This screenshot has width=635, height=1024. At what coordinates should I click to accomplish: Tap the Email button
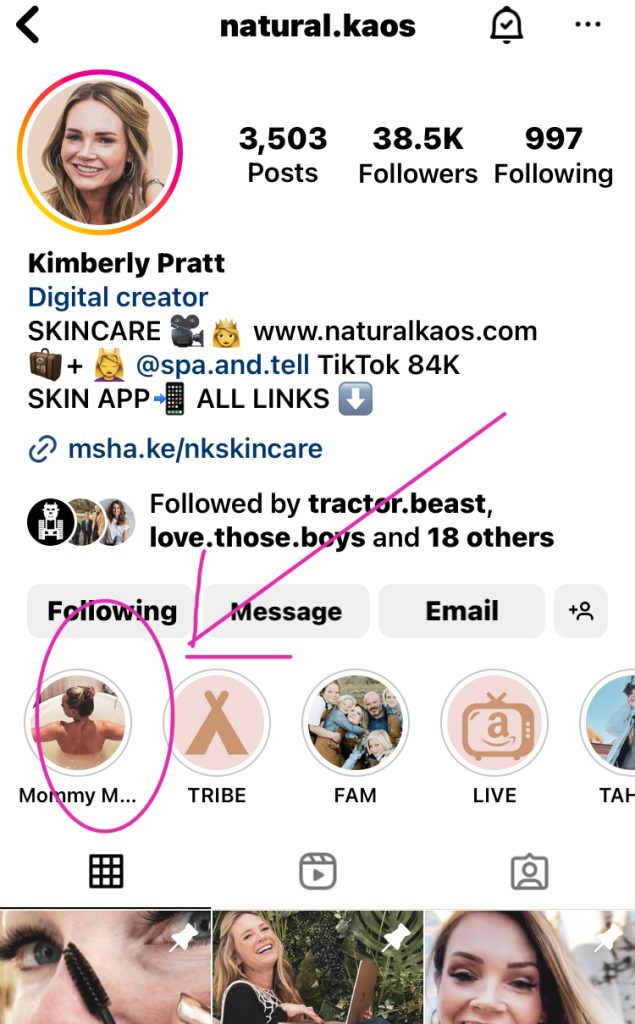[462, 611]
